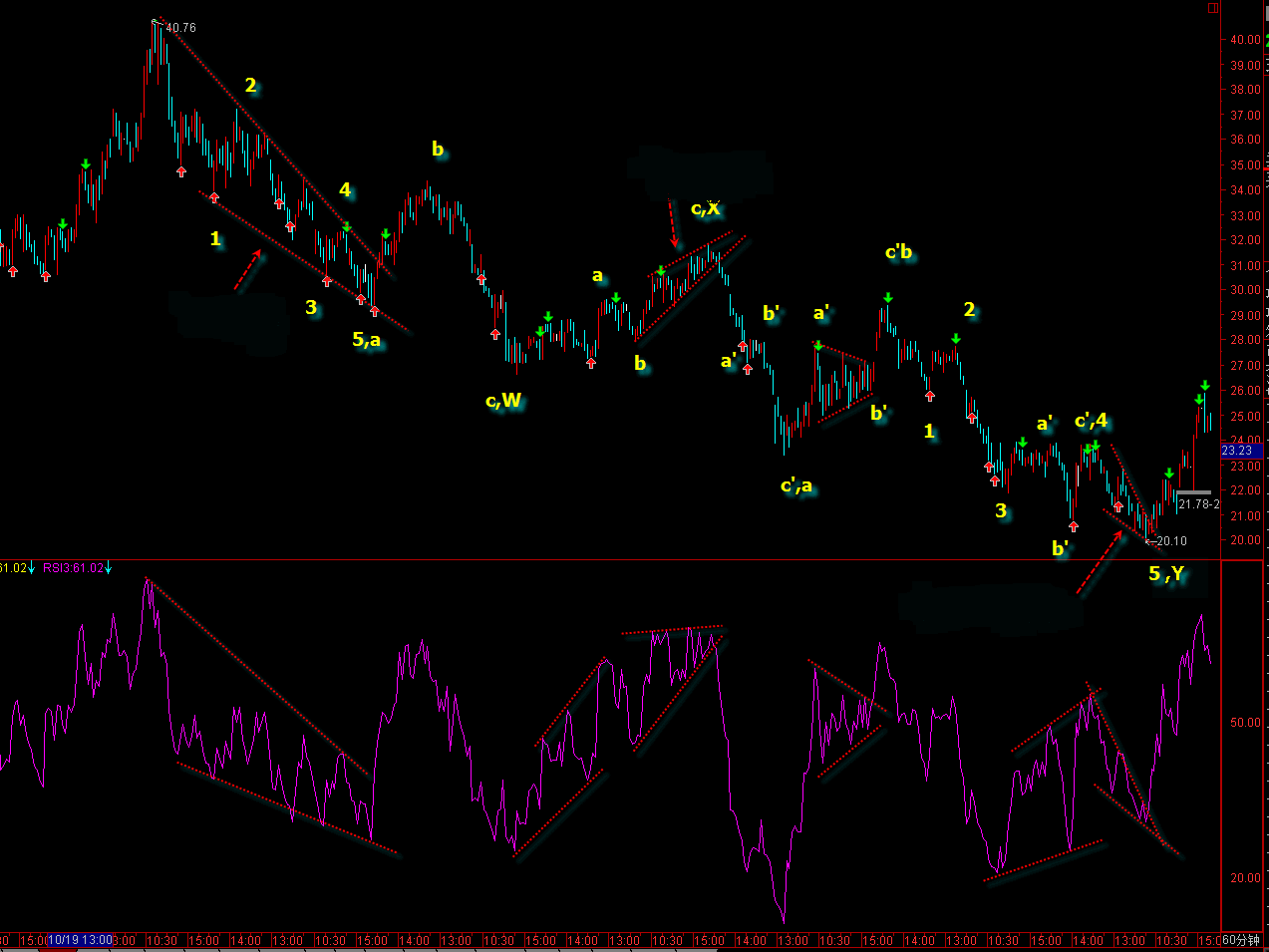Click the 30.00 mark on price axis
This screenshot has height=952, width=1269.
1245,290
